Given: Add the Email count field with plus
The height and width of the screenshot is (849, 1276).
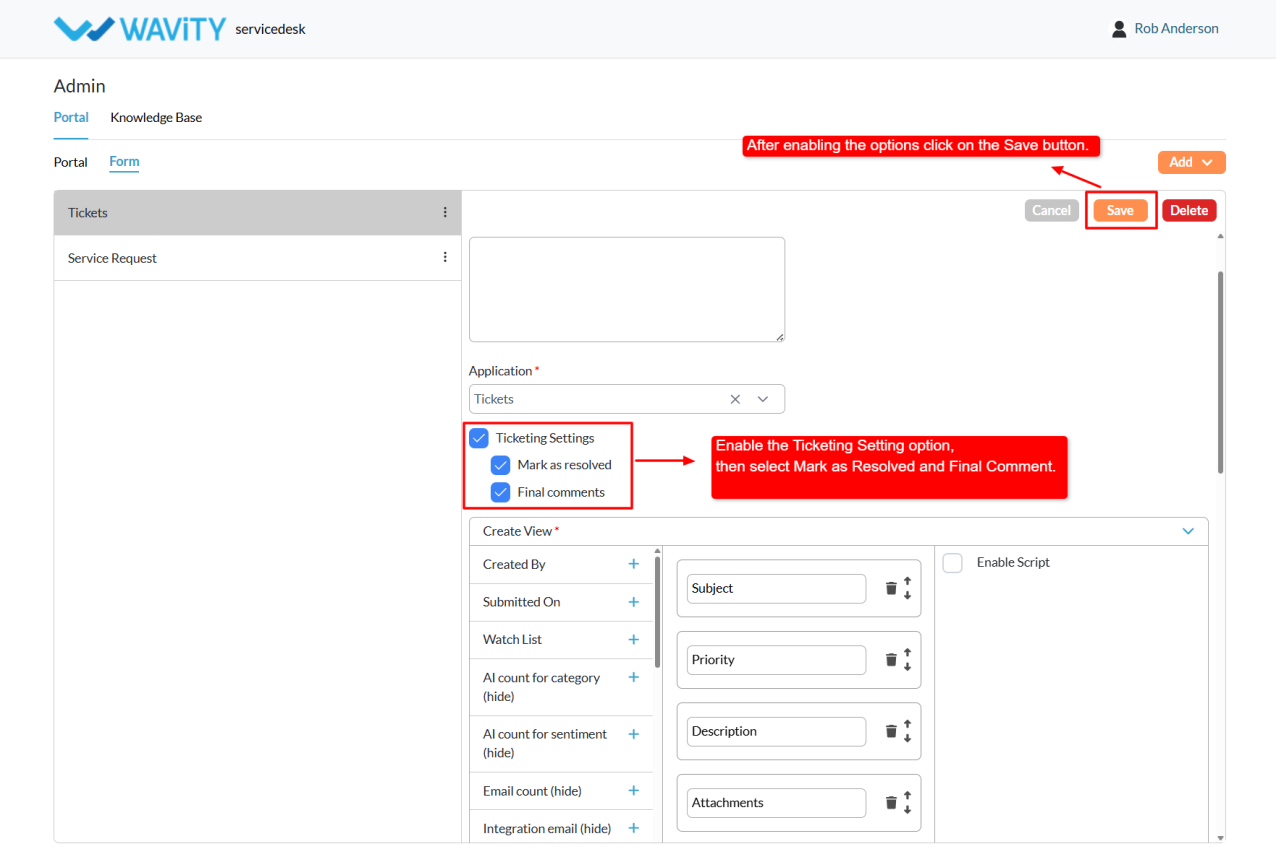Looking at the screenshot, I should point(633,791).
